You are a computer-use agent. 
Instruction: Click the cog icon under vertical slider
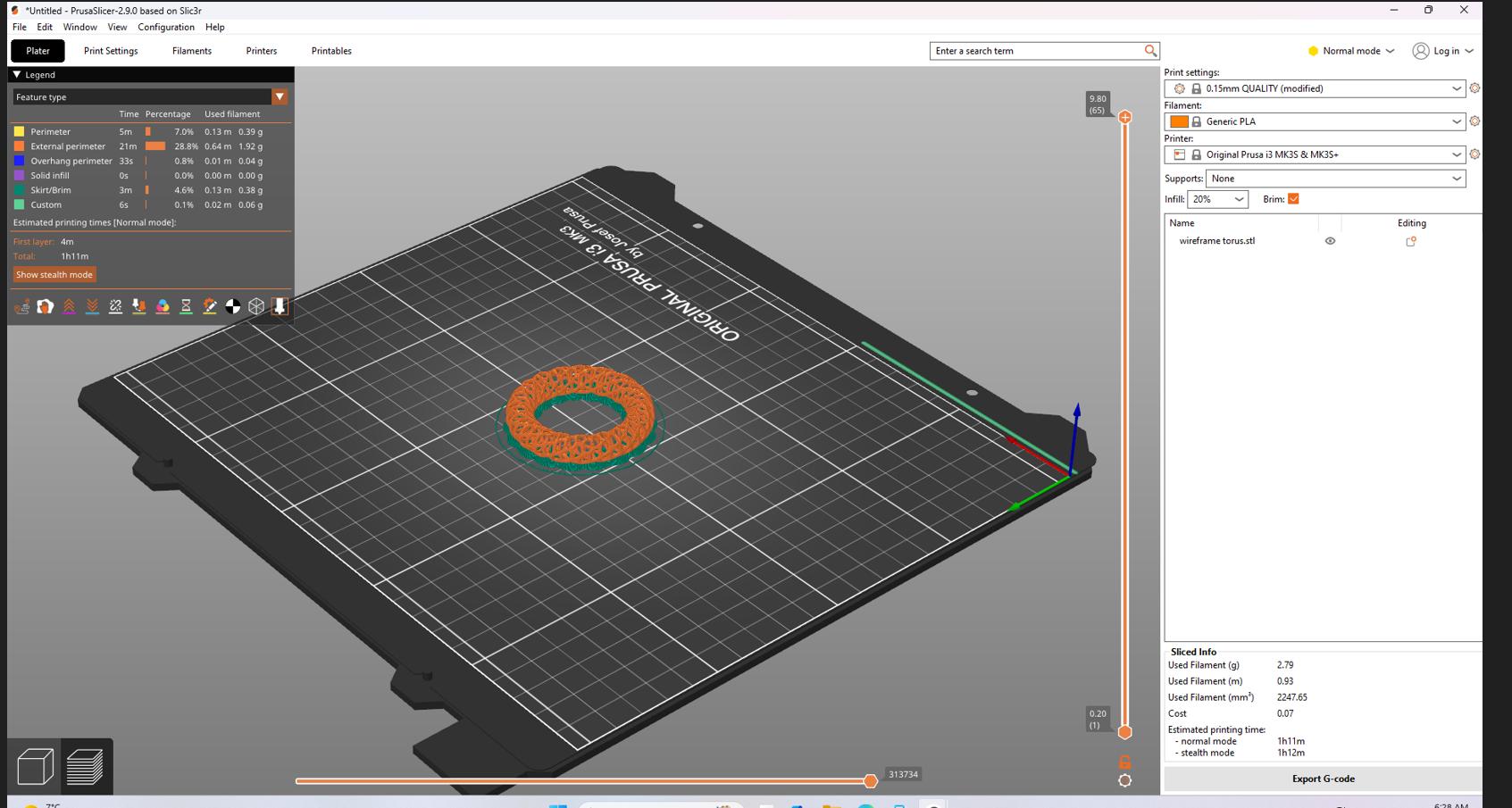(1125, 780)
